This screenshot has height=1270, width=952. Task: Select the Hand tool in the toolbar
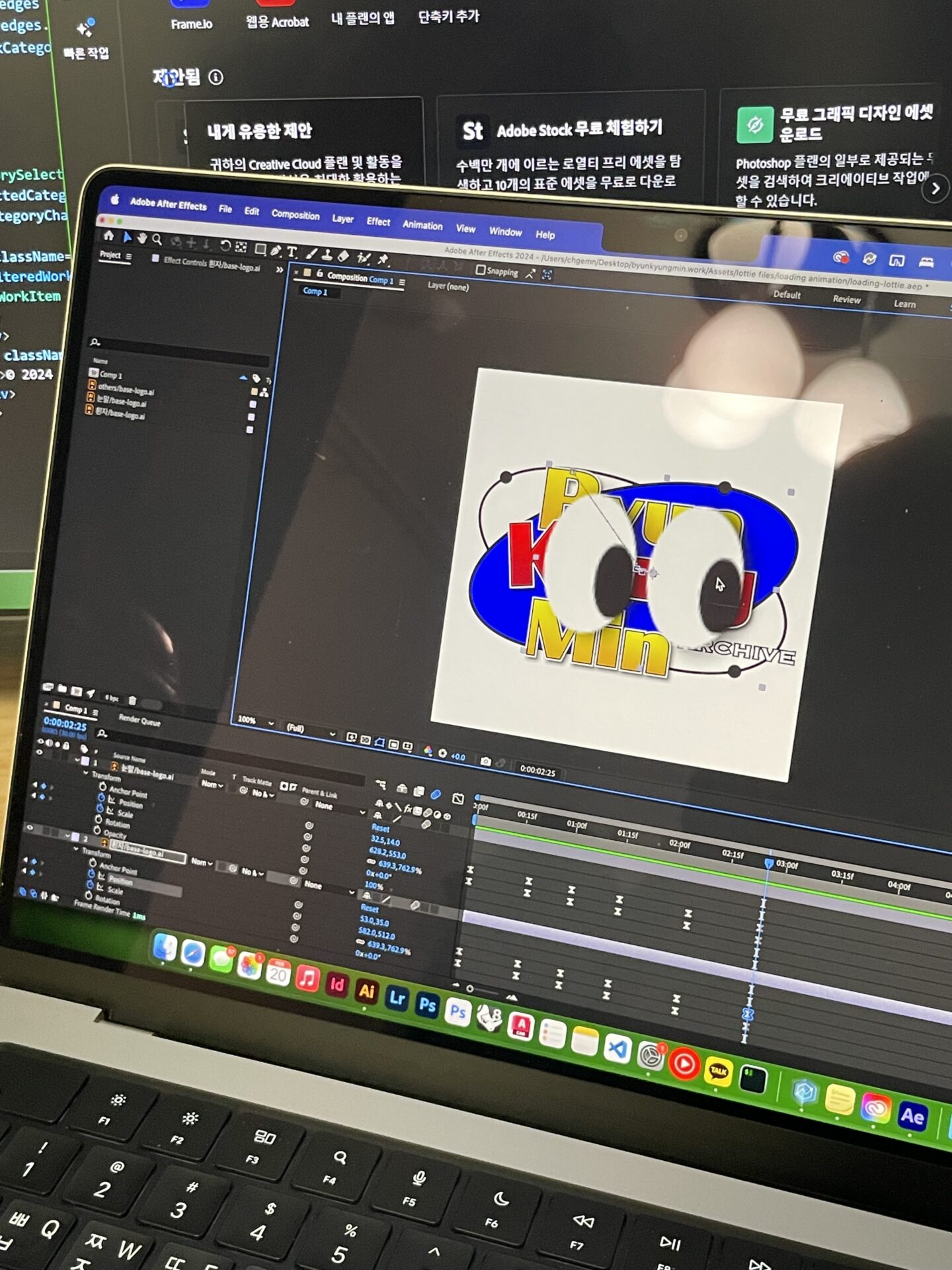click(142, 238)
